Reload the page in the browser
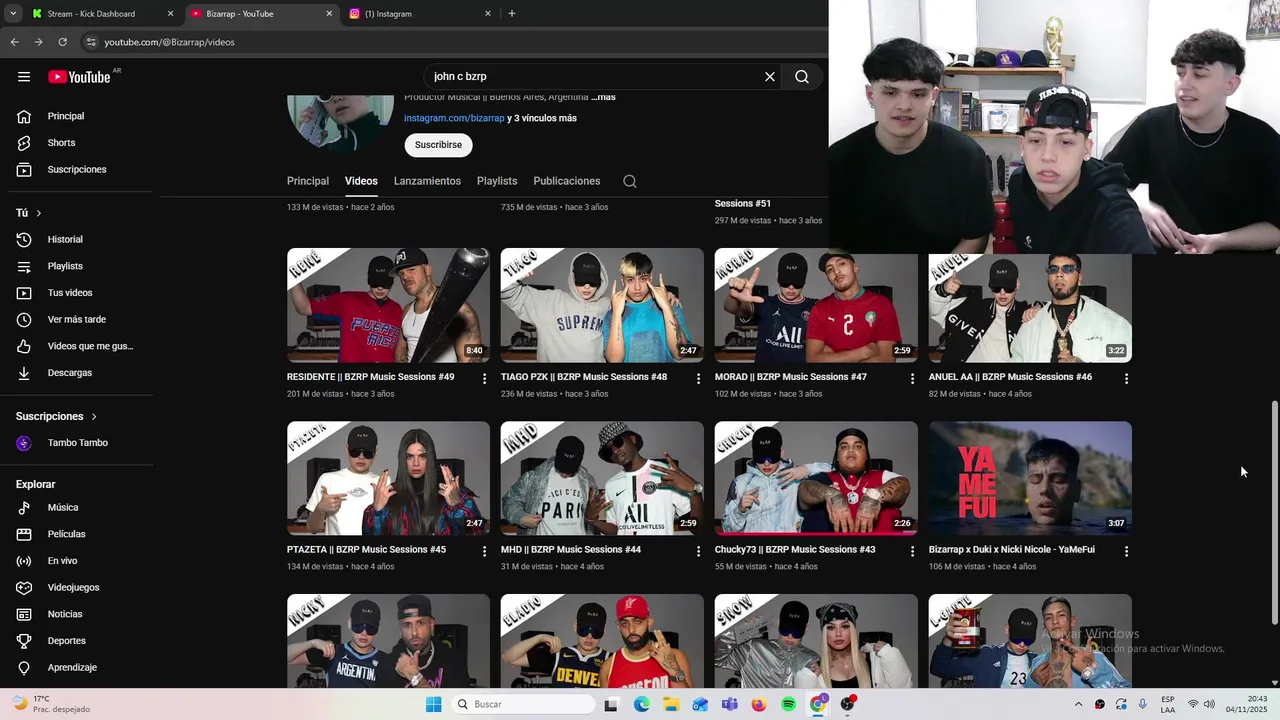The width and height of the screenshot is (1280, 720). tap(62, 42)
